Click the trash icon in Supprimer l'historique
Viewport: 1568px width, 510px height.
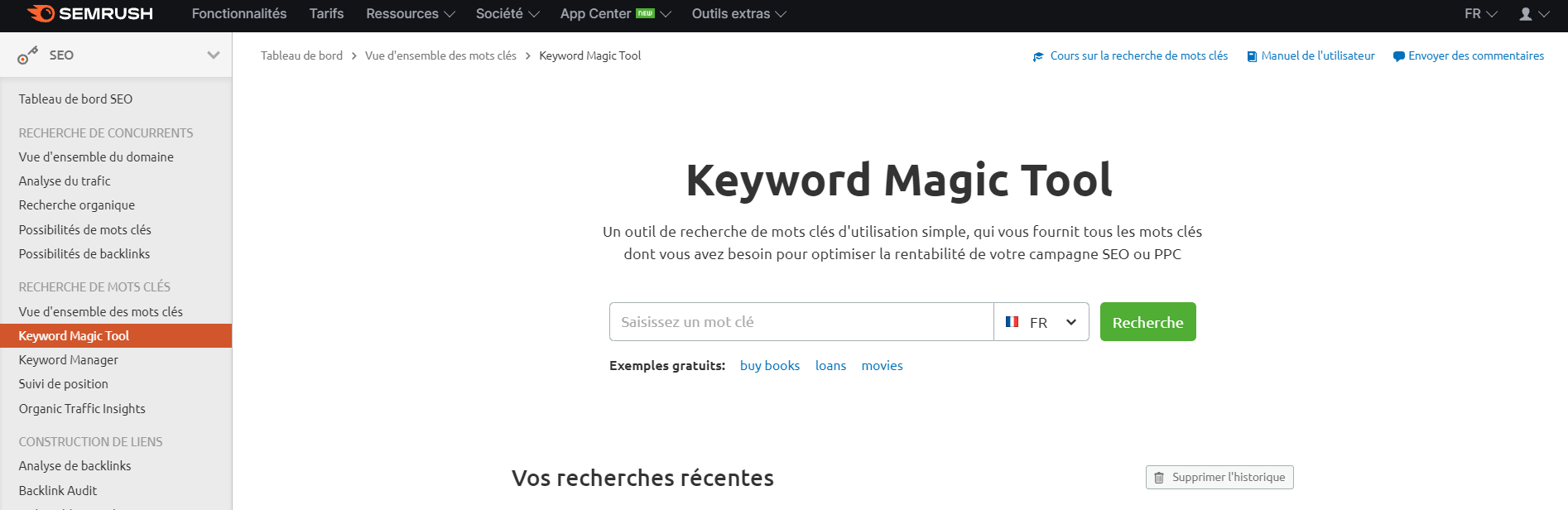click(1159, 478)
